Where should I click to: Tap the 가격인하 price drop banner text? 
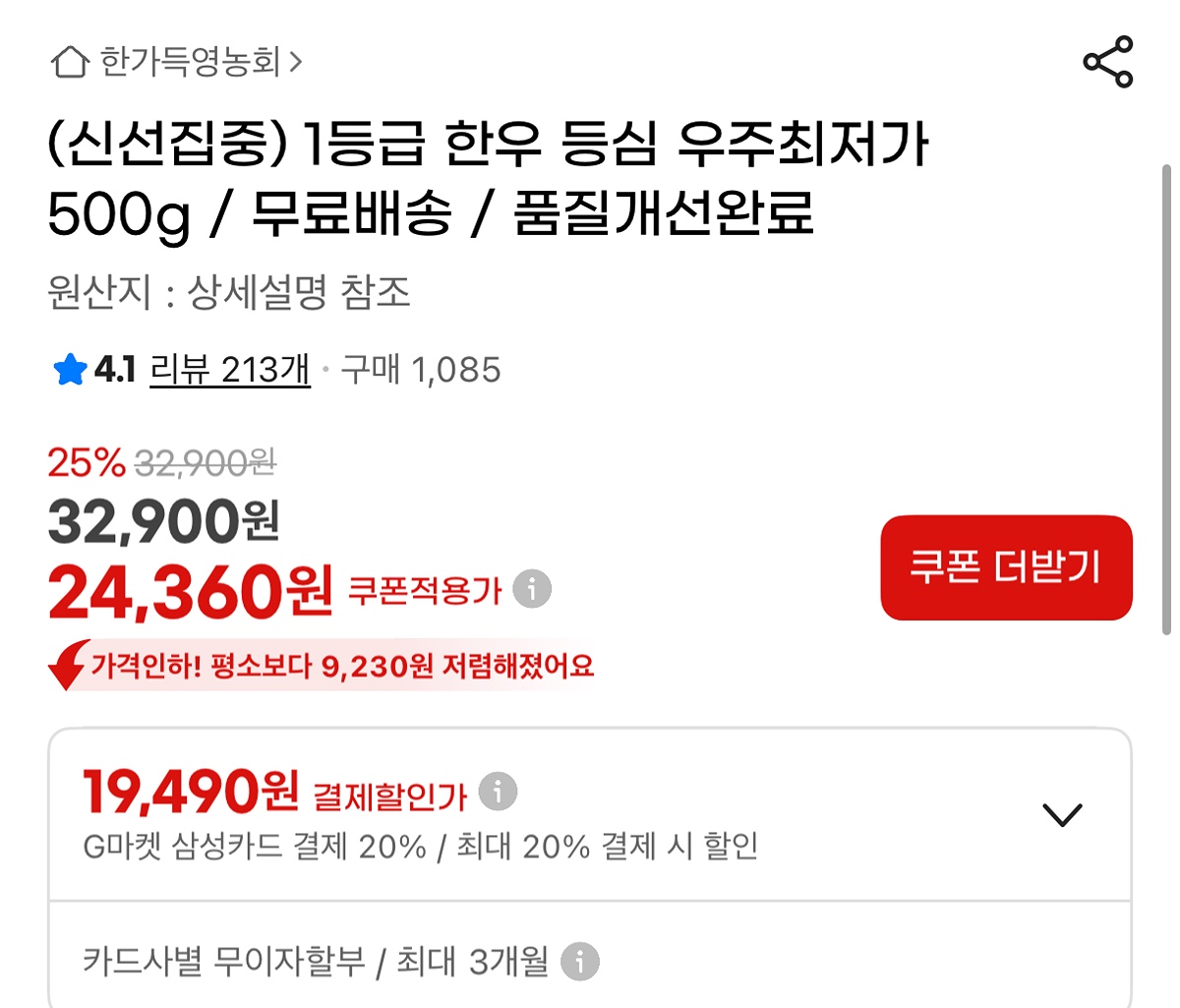tap(341, 667)
